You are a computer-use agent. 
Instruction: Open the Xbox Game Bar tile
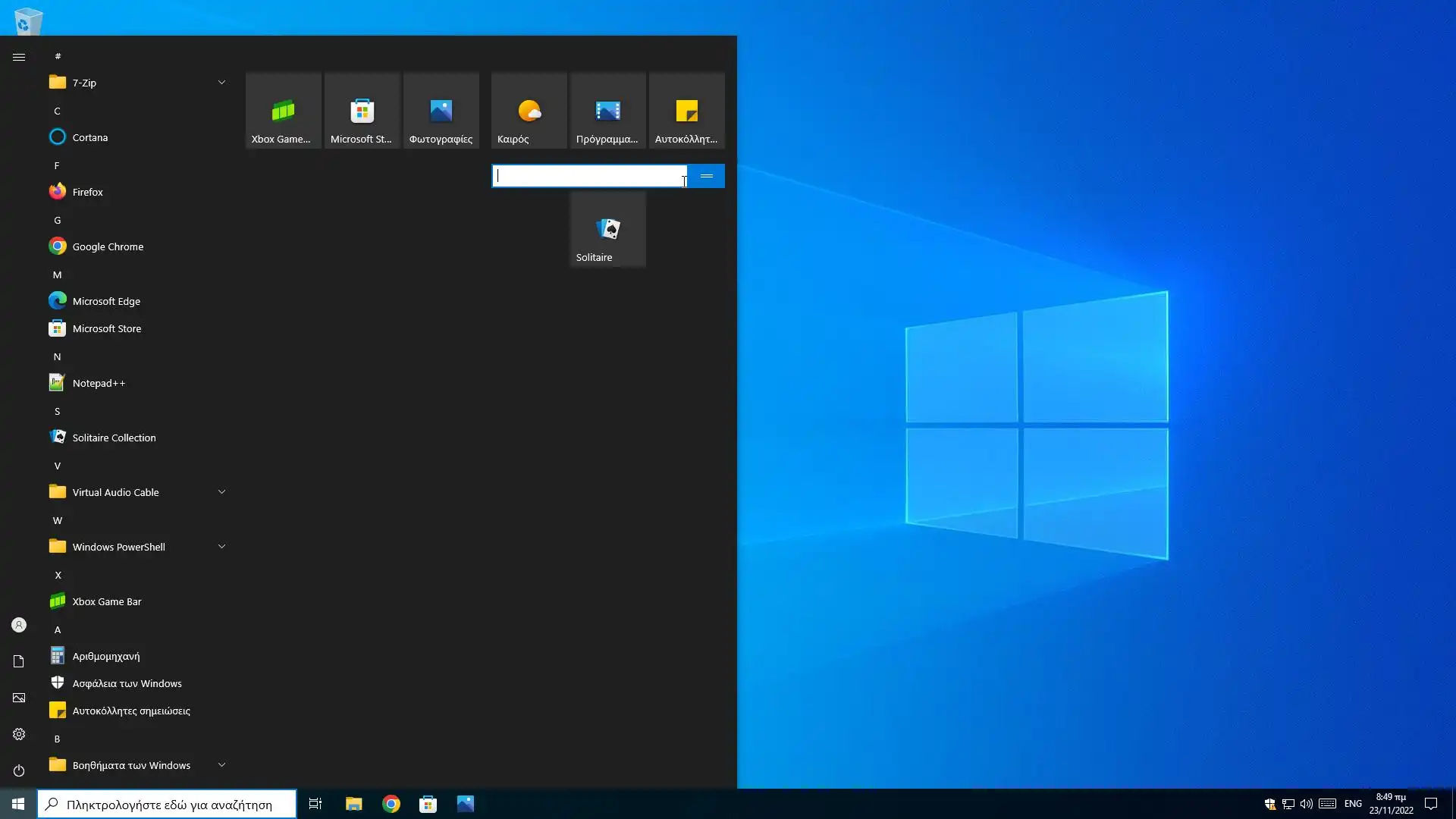point(283,111)
